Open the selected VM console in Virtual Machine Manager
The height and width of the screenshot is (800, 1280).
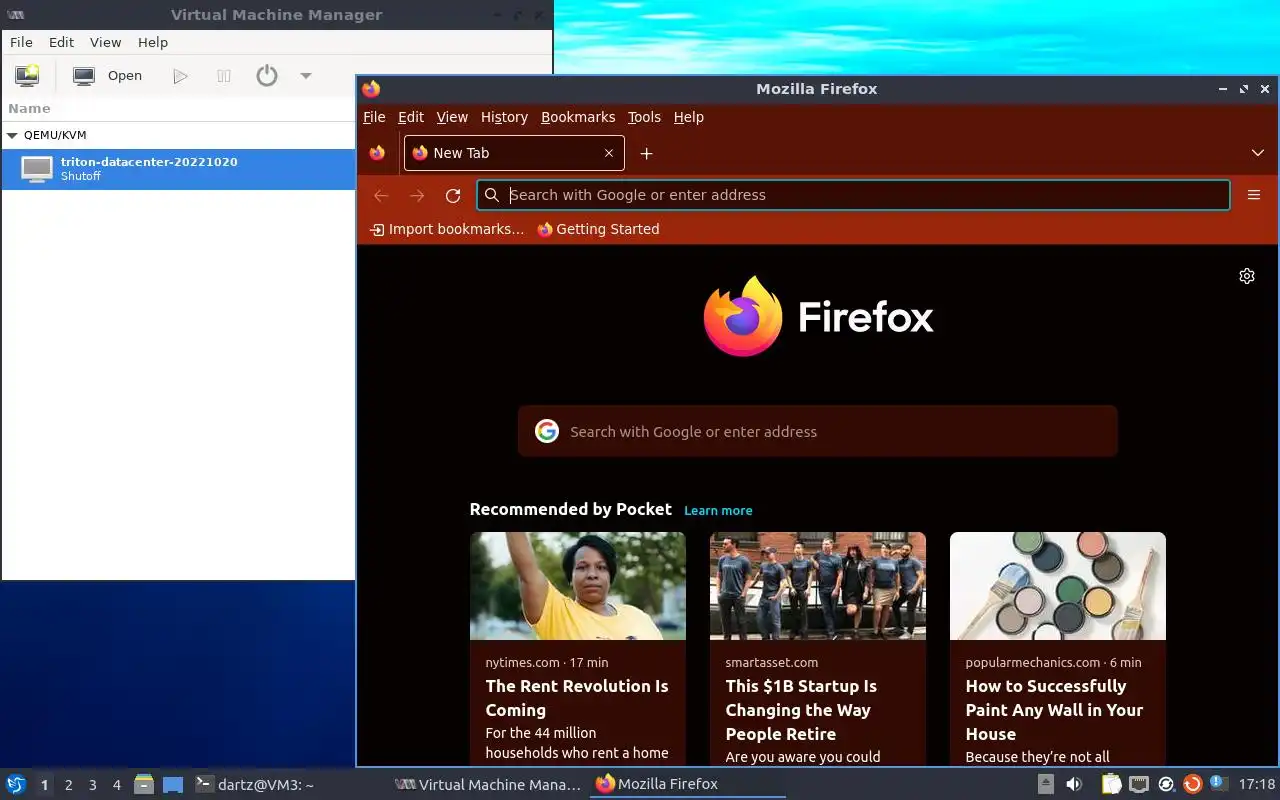point(108,75)
